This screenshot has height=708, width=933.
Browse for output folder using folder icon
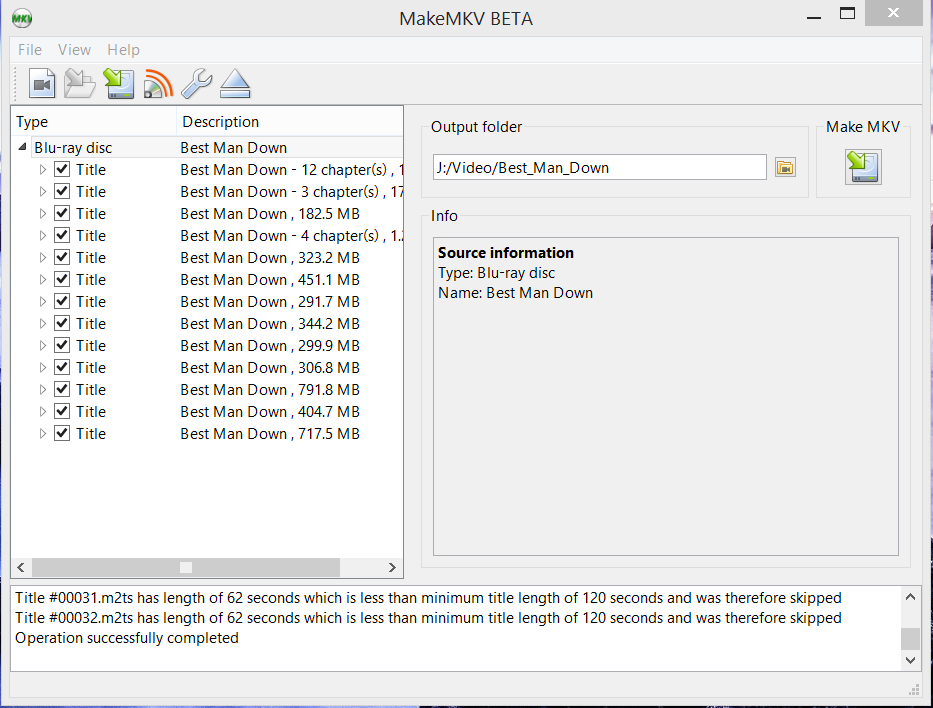pyautogui.click(x=785, y=168)
